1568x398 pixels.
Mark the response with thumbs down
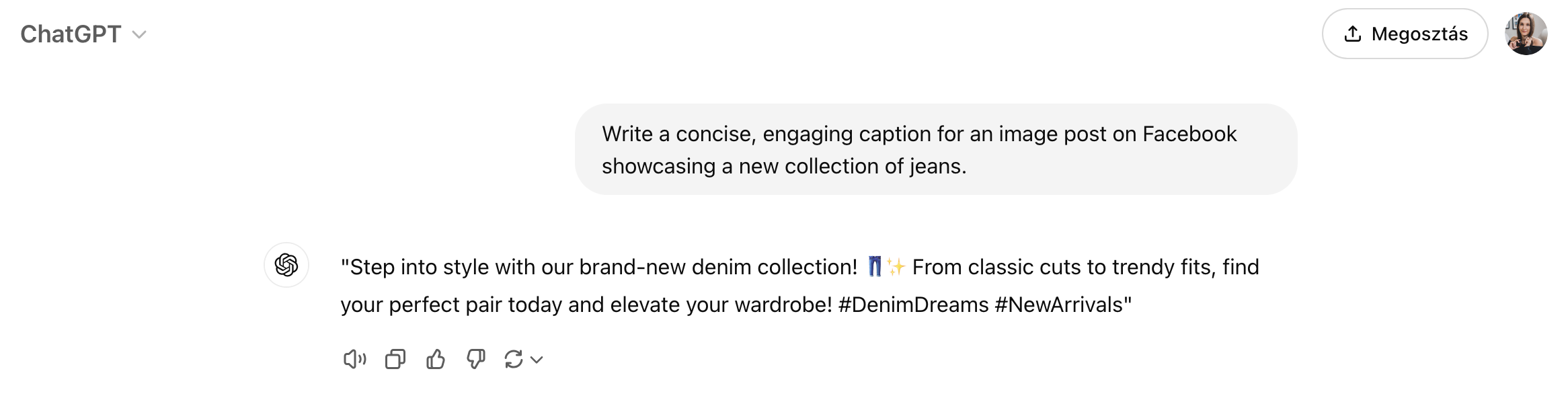click(x=476, y=360)
